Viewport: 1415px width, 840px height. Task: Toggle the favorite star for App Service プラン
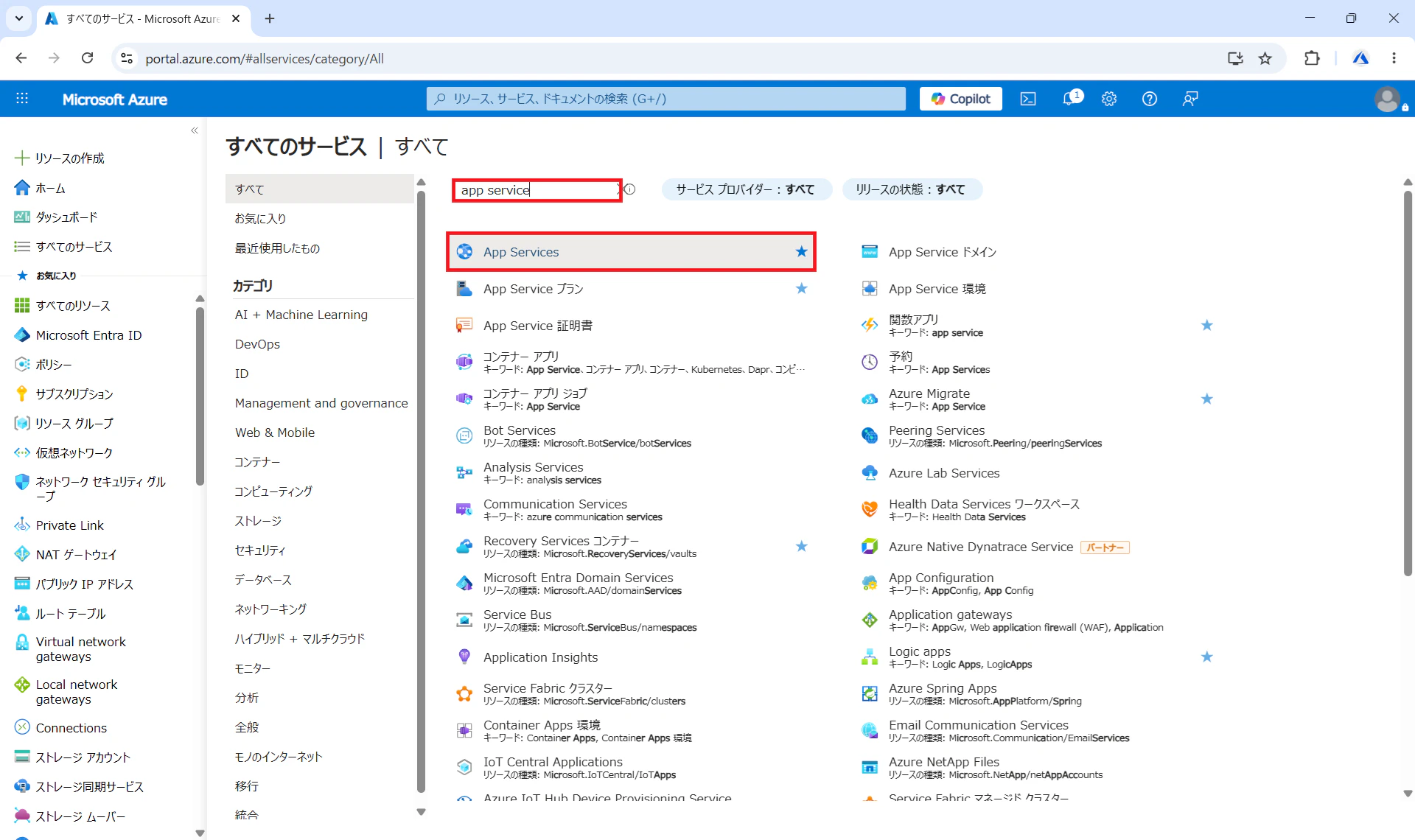802,289
